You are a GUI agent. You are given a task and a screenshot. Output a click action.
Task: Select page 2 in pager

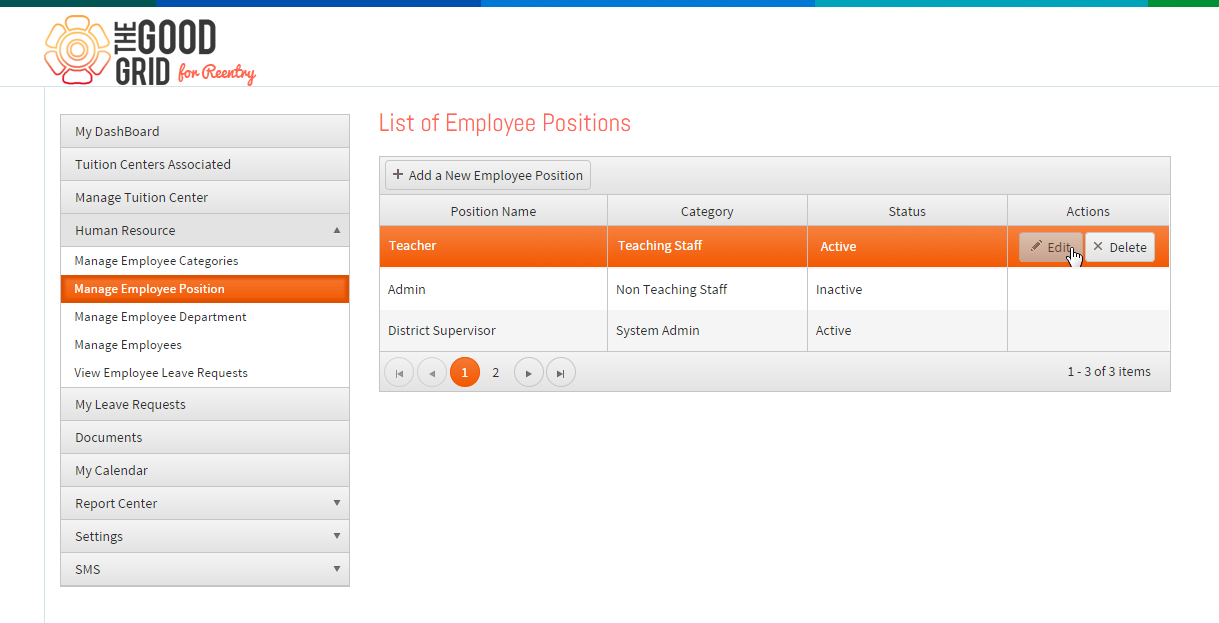pyautogui.click(x=496, y=373)
